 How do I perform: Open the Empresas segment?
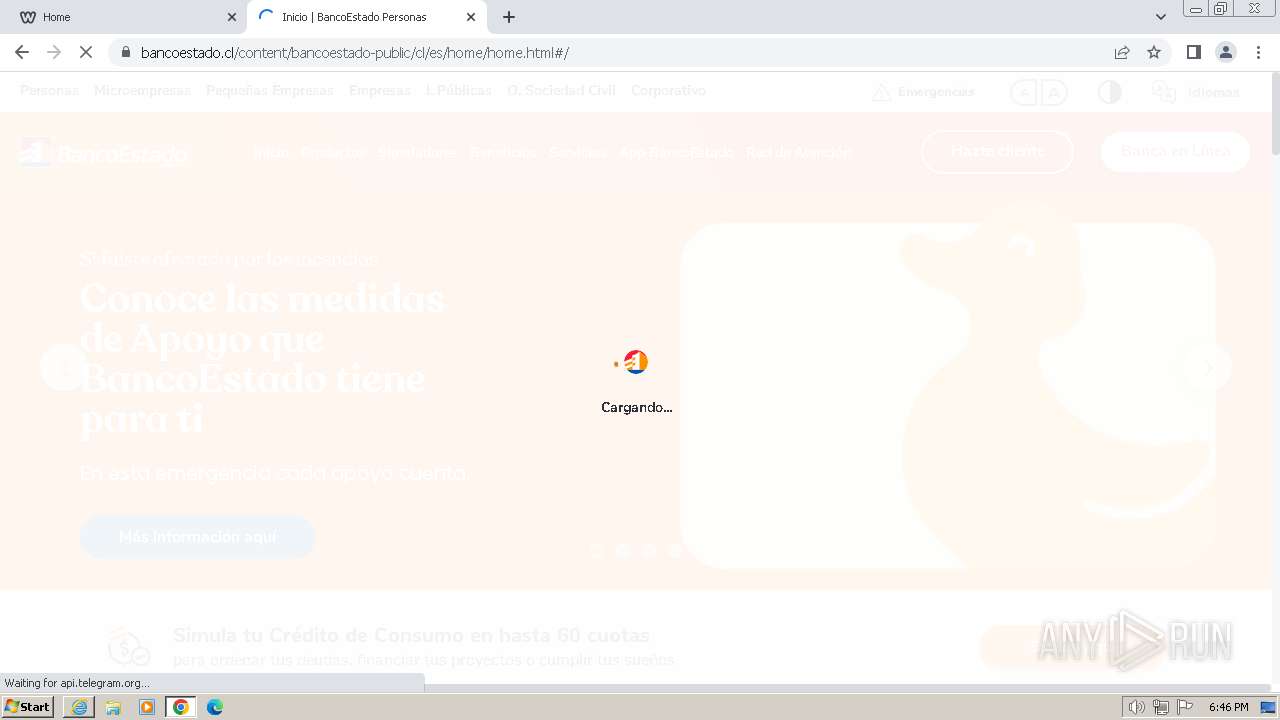point(380,90)
